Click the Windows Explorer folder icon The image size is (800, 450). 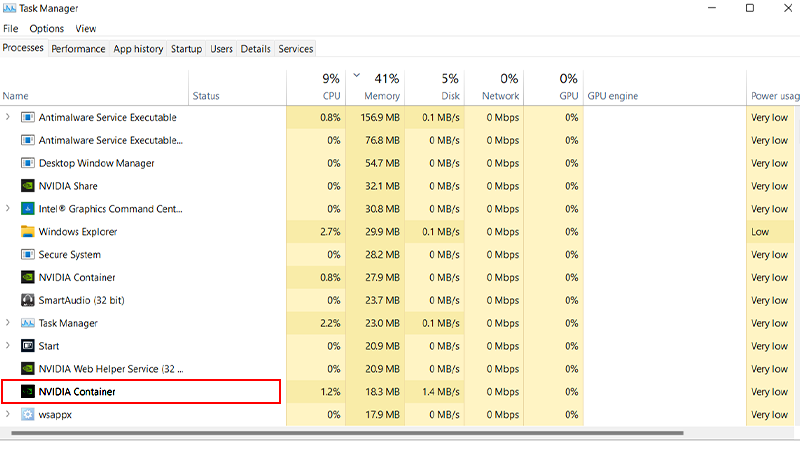[28, 232]
